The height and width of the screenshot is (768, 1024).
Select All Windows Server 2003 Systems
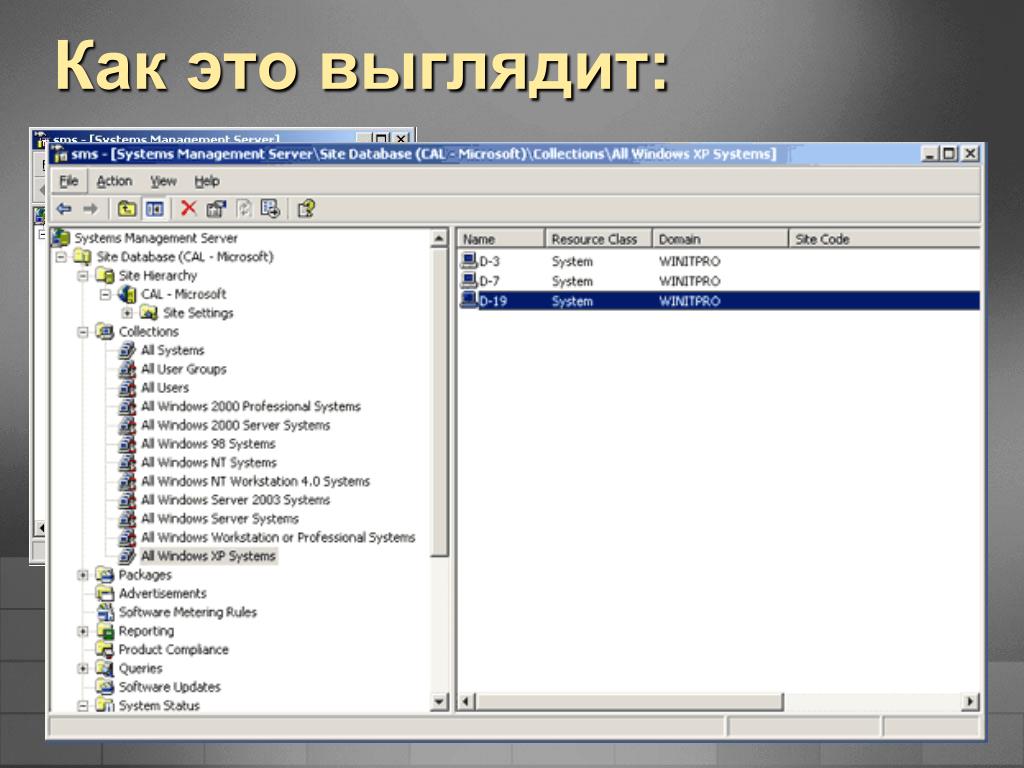click(236, 500)
